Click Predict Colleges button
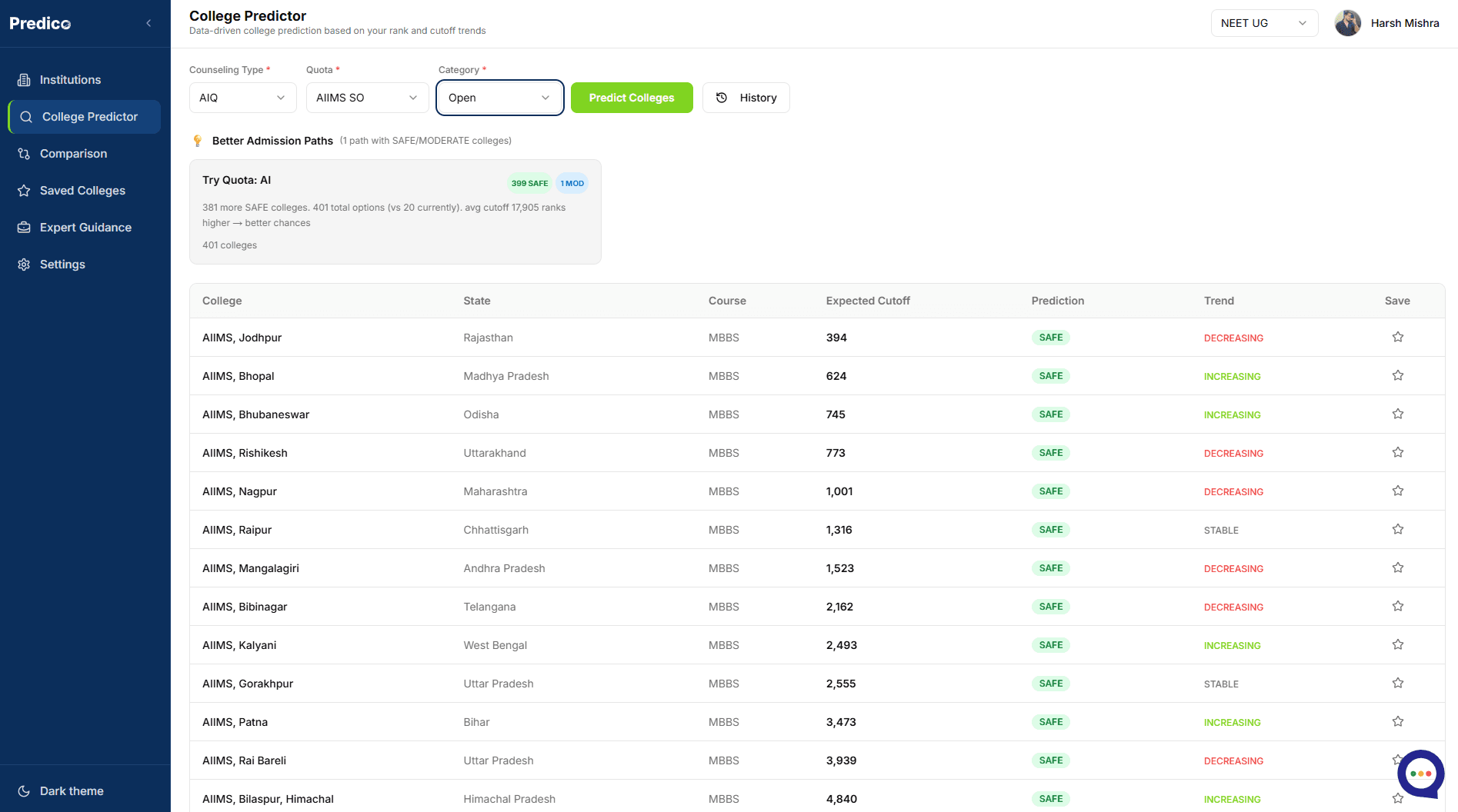This screenshot has width=1458, height=812. pos(632,98)
